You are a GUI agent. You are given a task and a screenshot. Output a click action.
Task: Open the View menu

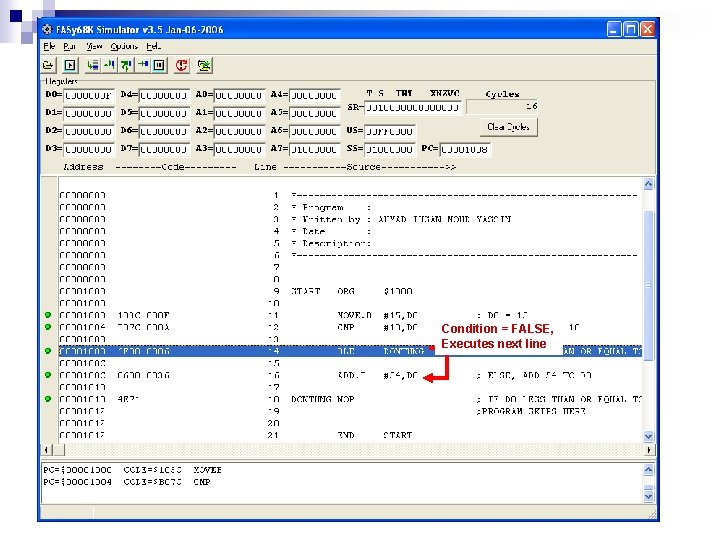pyautogui.click(x=94, y=46)
